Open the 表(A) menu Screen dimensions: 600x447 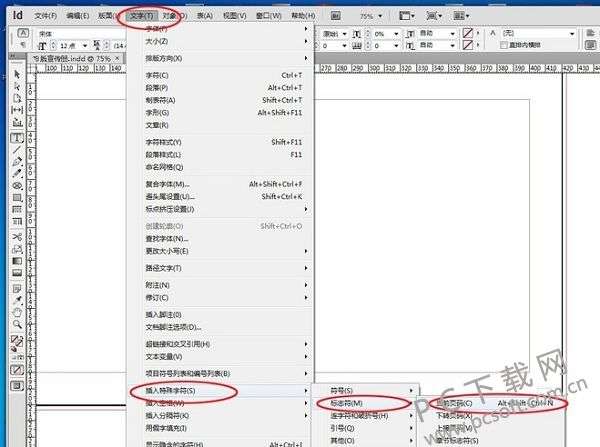click(x=205, y=16)
